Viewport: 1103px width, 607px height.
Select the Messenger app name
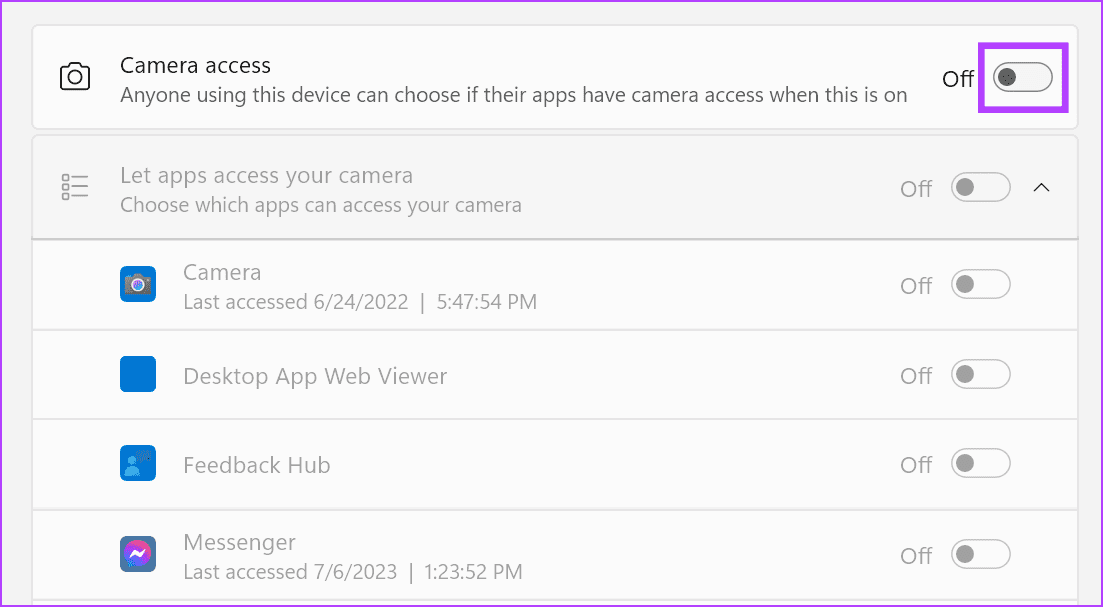coord(239,542)
